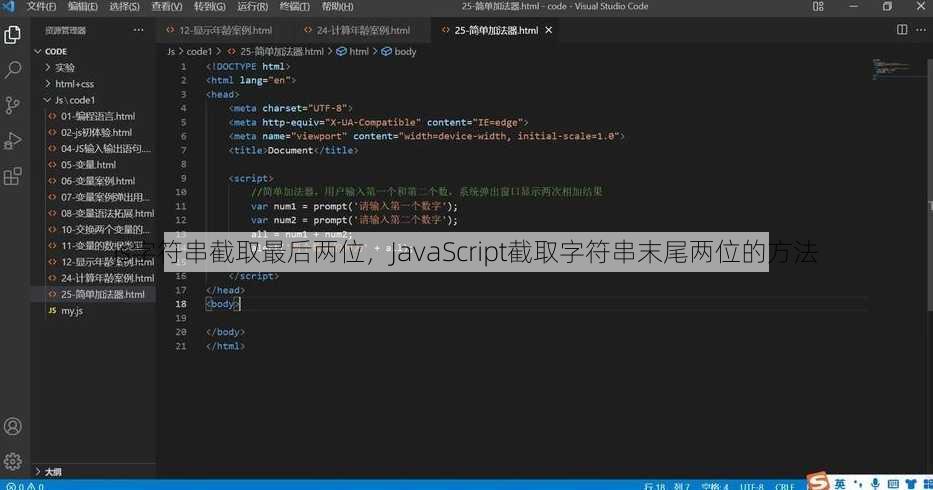Click the VS Code logo in title bar
933x490 pixels.
click(8, 7)
